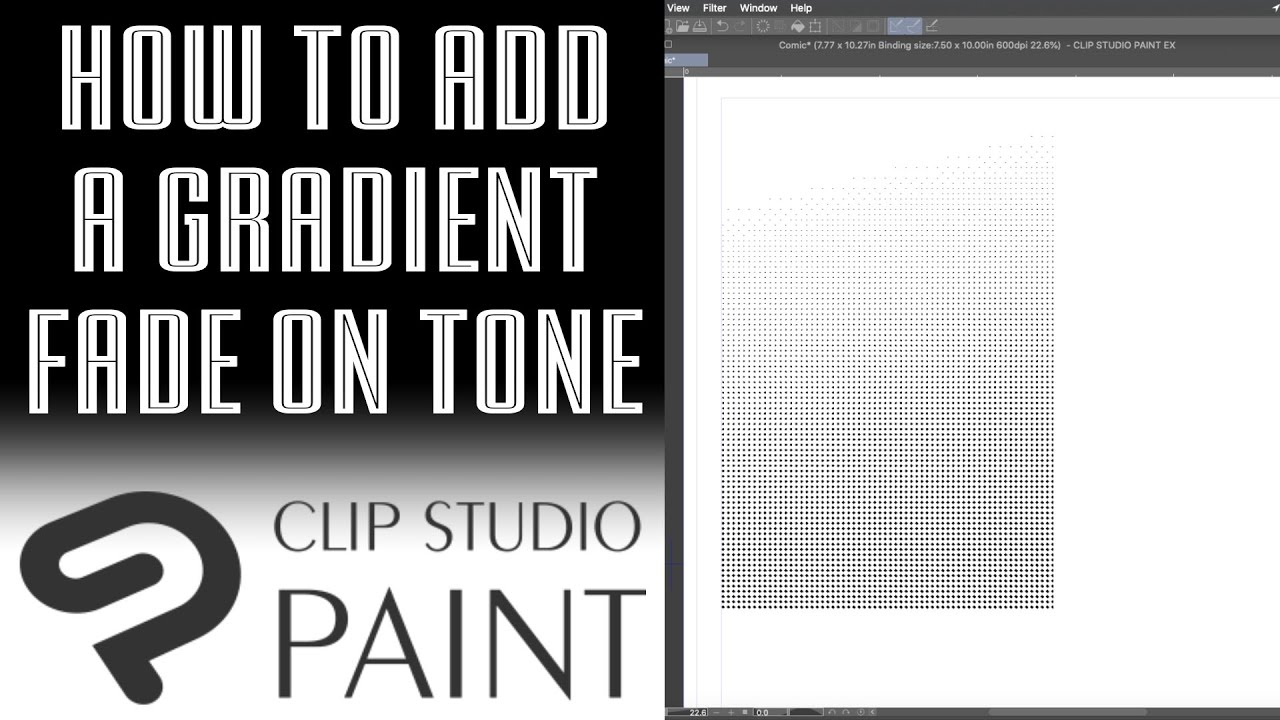Click the zoom percentage field 22.6
The width and height of the screenshot is (1280, 720).
pyautogui.click(x=687, y=712)
